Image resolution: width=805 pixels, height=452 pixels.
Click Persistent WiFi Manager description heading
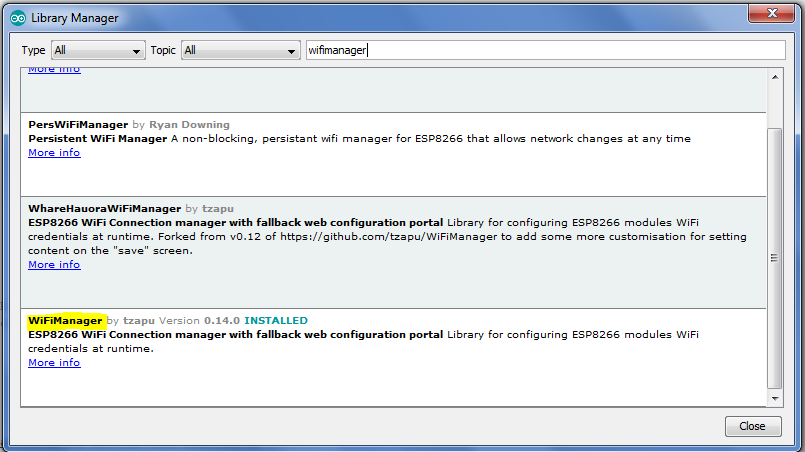pos(98,139)
